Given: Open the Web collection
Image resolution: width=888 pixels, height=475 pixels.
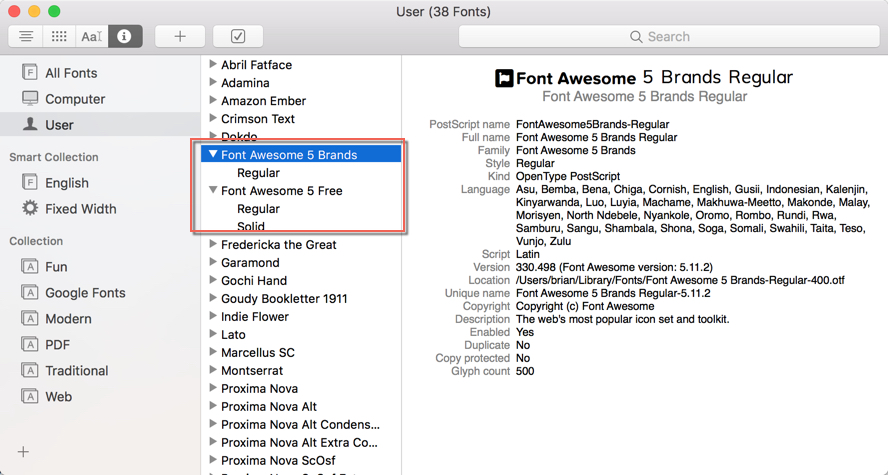Looking at the screenshot, I should click(100, 397).
